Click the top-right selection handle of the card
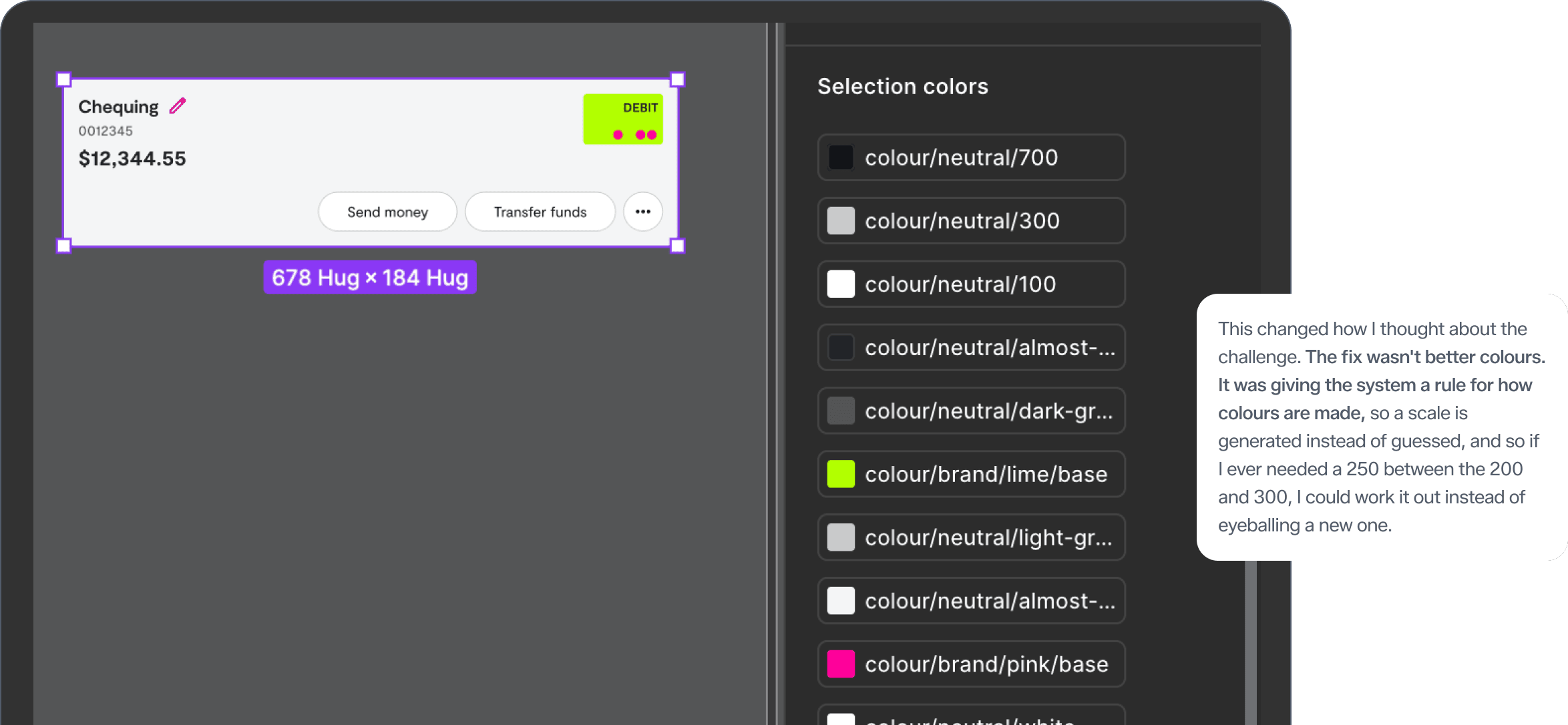The image size is (1568, 725). 677,79
